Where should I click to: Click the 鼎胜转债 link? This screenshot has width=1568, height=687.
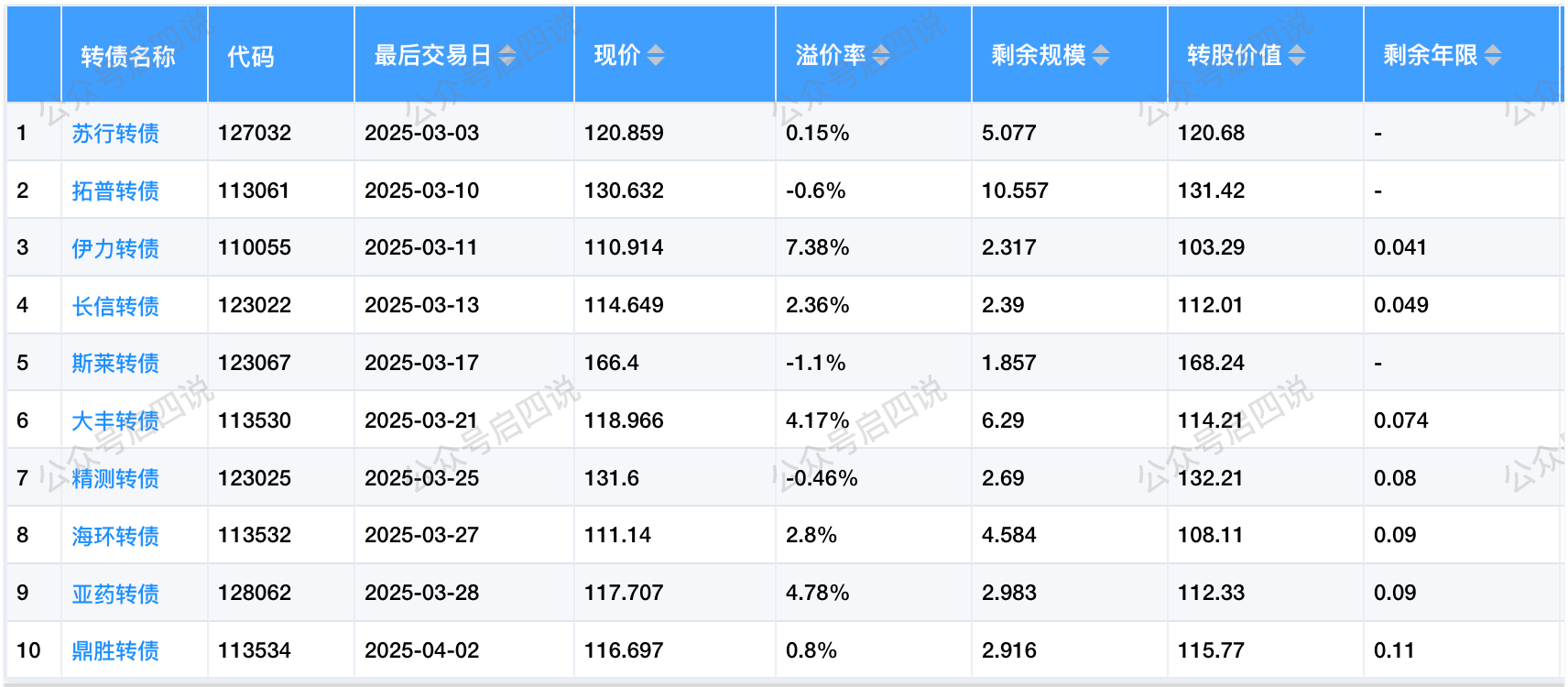point(115,651)
